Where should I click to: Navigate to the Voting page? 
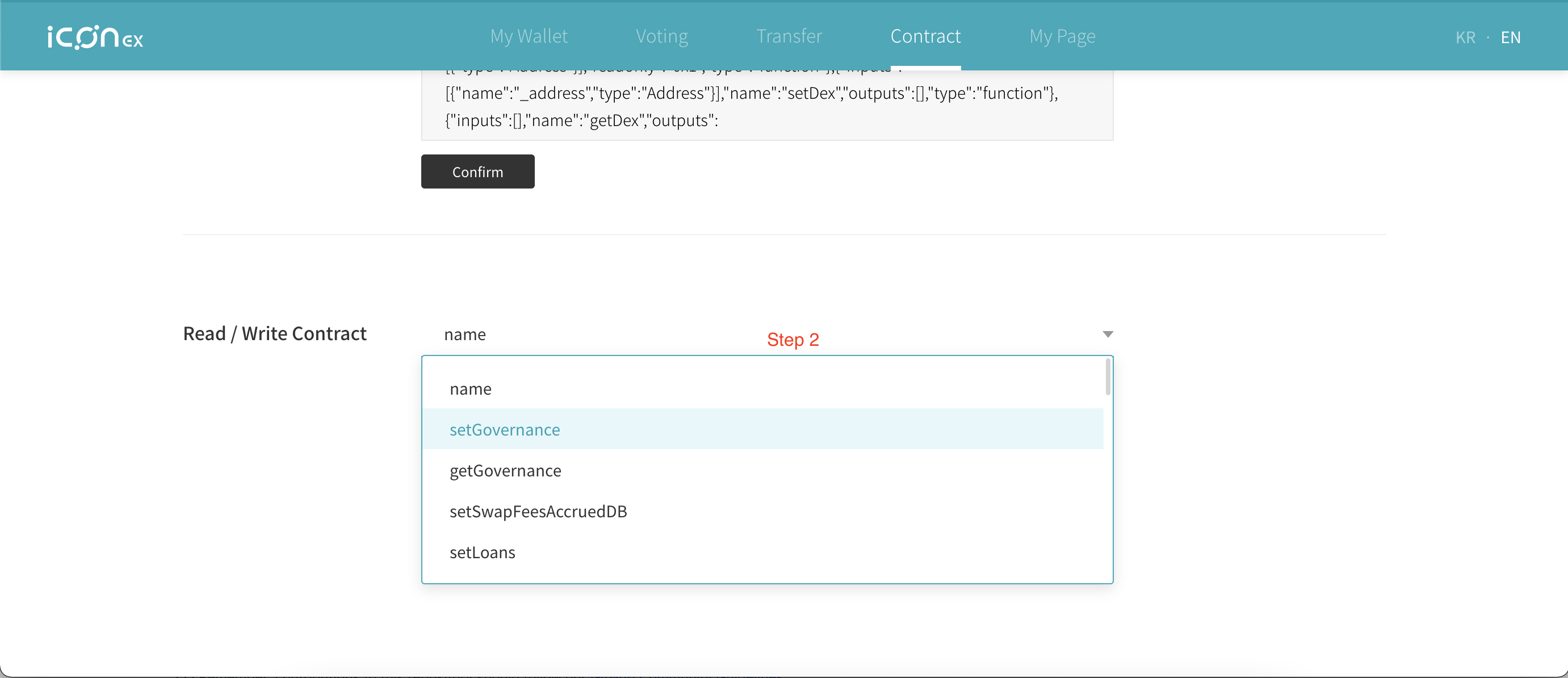click(x=661, y=36)
